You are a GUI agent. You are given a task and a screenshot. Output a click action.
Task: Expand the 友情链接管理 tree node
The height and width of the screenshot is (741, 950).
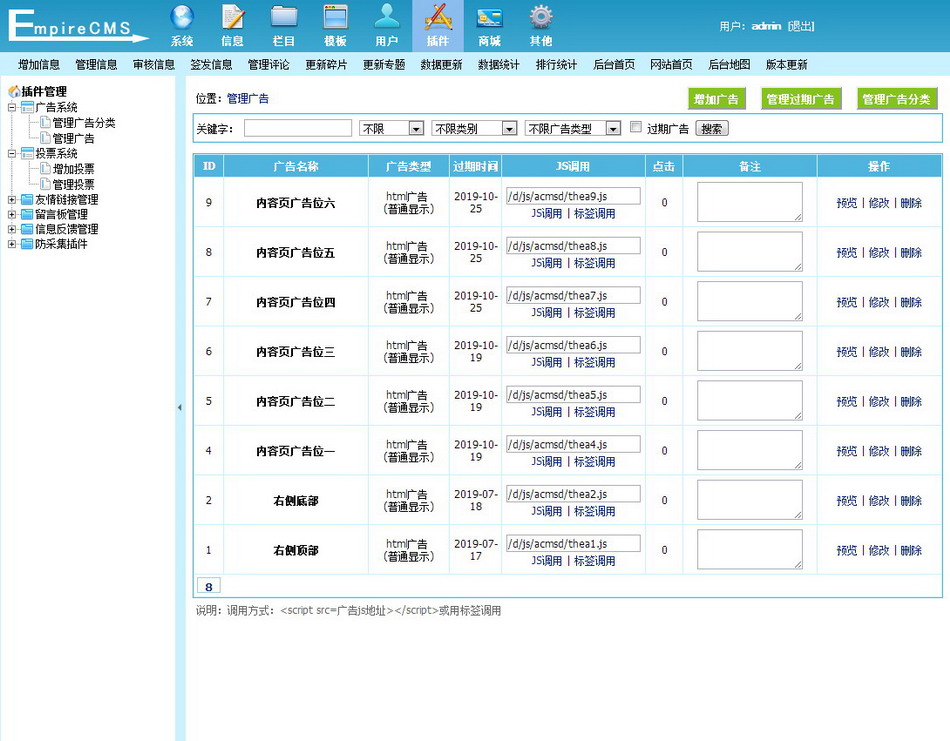(12, 199)
